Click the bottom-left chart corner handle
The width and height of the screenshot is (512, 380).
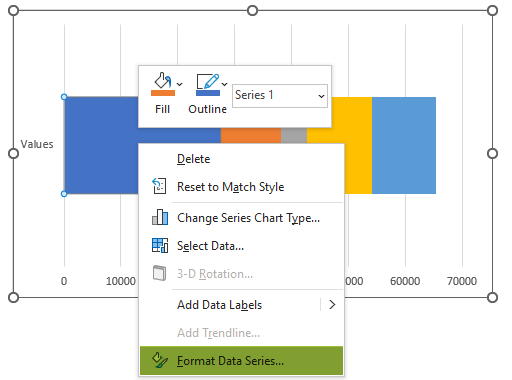click(x=13, y=297)
